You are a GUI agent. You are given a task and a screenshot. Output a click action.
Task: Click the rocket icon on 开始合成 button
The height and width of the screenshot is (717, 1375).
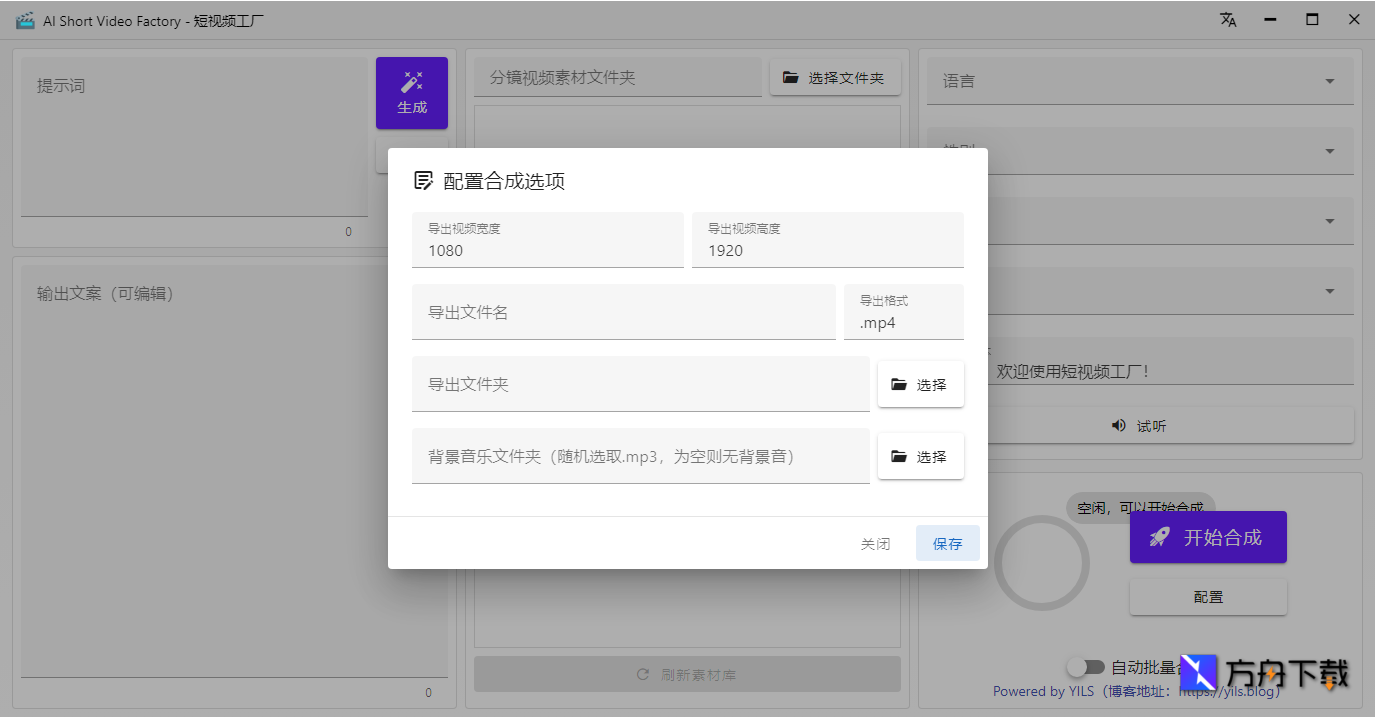click(x=1159, y=537)
